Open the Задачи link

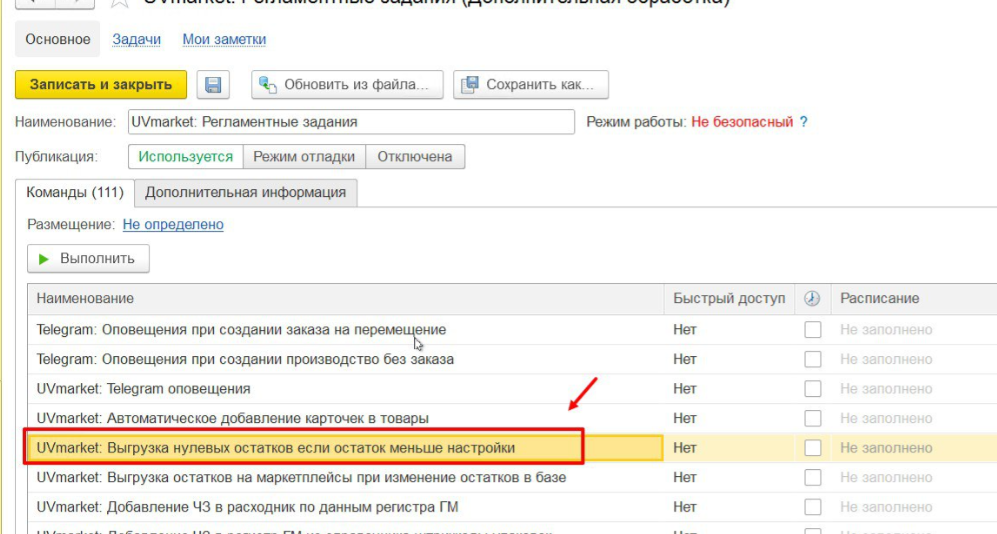(137, 39)
